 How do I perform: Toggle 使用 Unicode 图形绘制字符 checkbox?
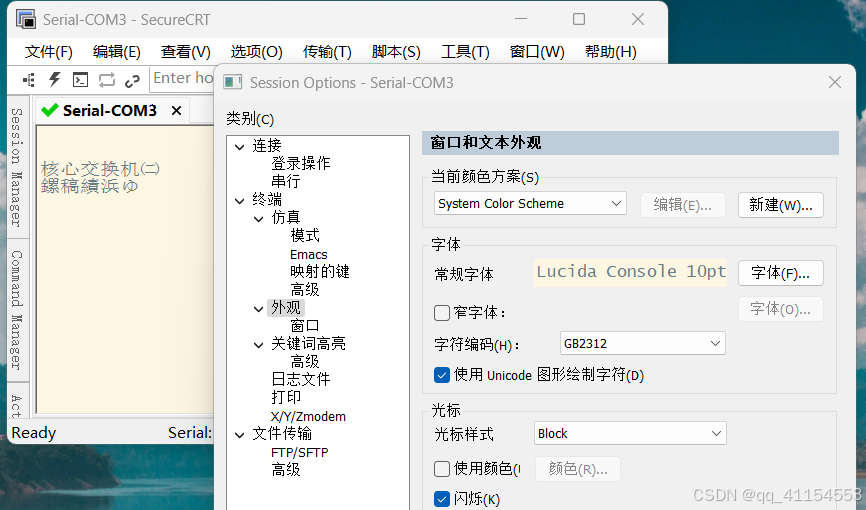(442, 375)
